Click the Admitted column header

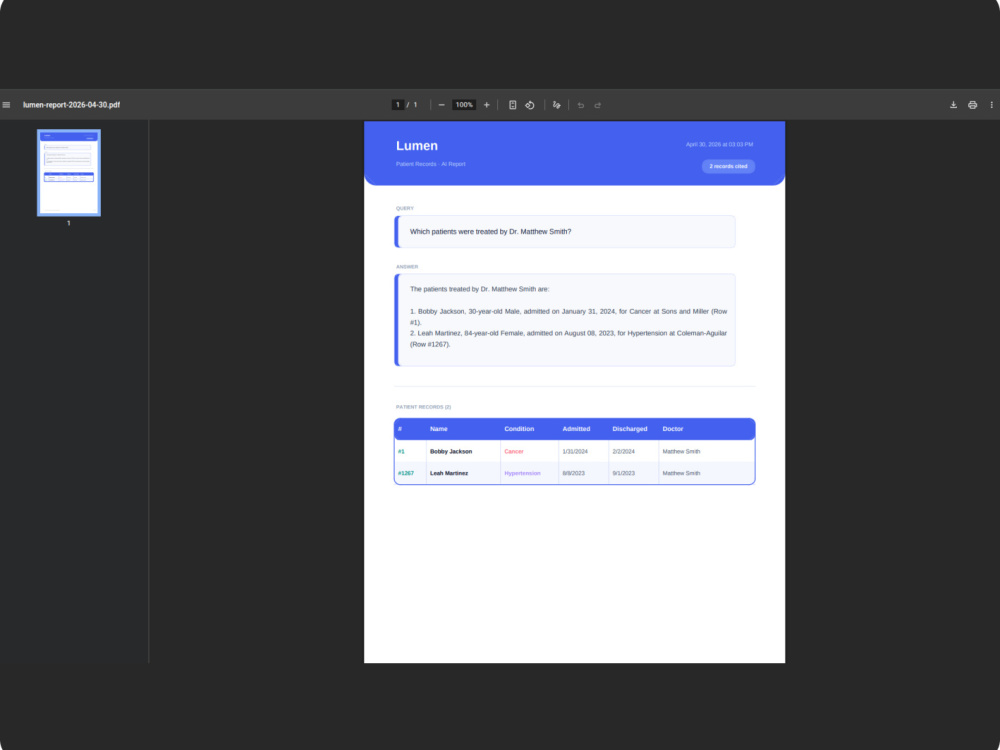pos(576,429)
